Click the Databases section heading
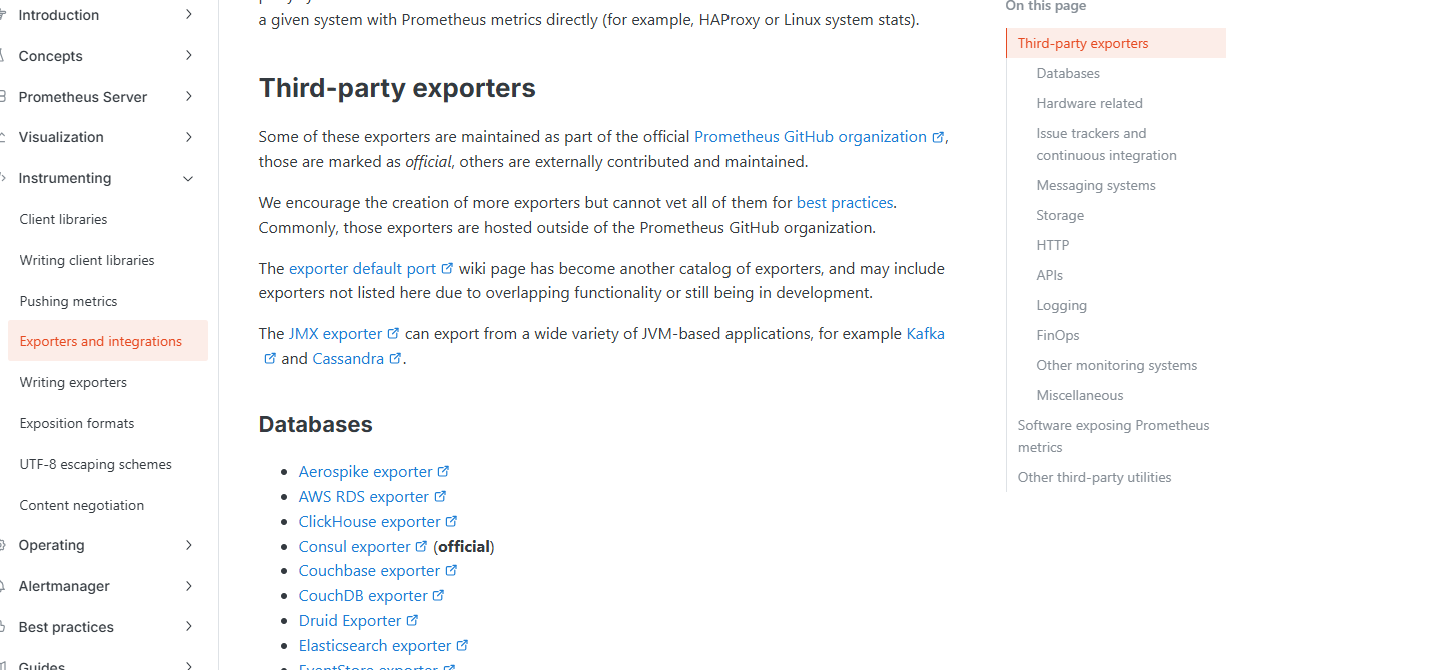The width and height of the screenshot is (1450, 670). (315, 424)
